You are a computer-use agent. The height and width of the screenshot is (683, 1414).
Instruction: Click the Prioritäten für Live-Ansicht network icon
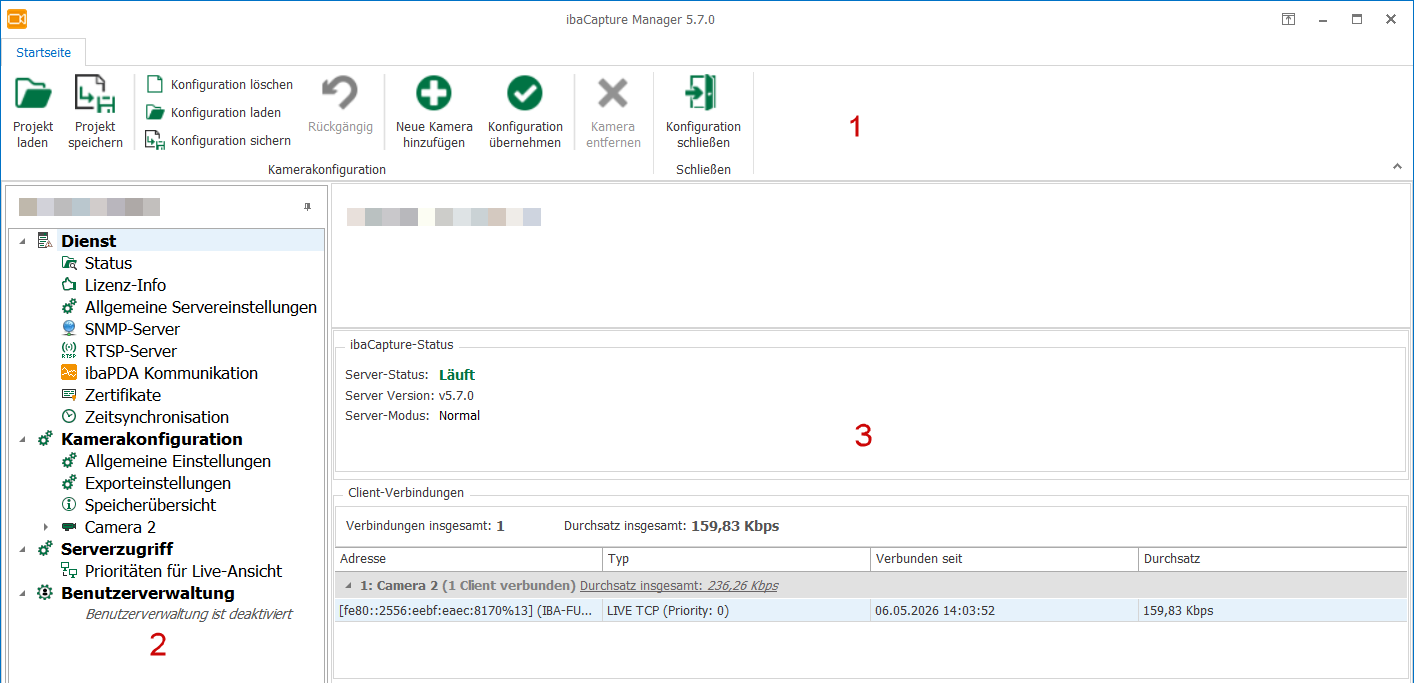69,571
